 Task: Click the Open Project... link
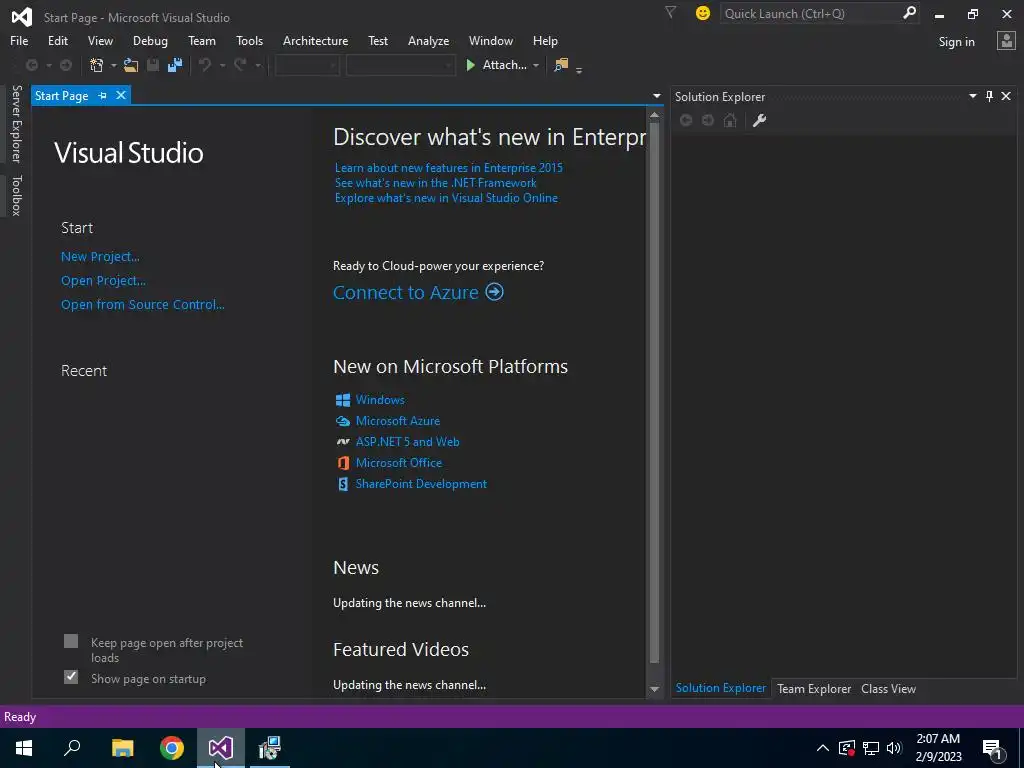point(103,280)
